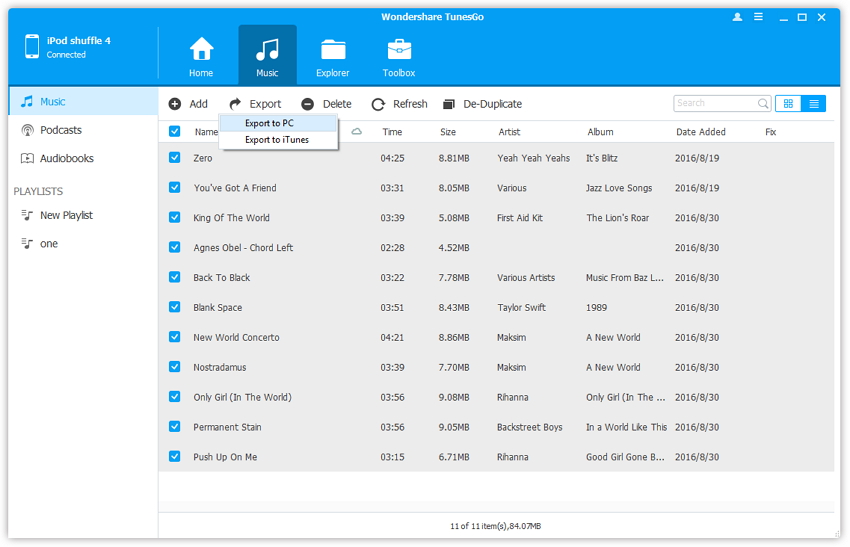Open the Explorer folder icon
This screenshot has height=547, width=850.
pos(333,50)
